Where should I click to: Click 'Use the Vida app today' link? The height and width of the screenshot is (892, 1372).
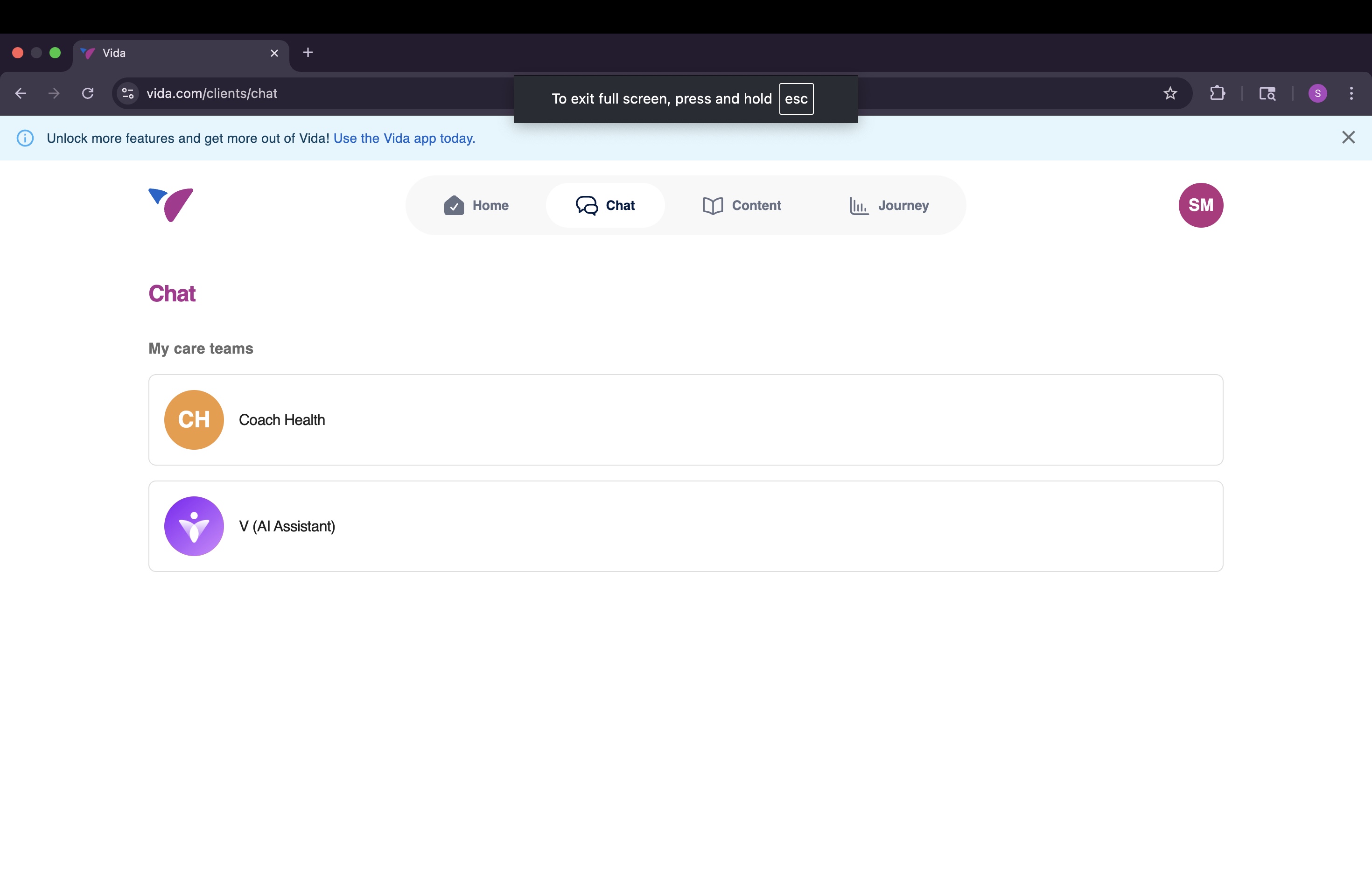(404, 138)
